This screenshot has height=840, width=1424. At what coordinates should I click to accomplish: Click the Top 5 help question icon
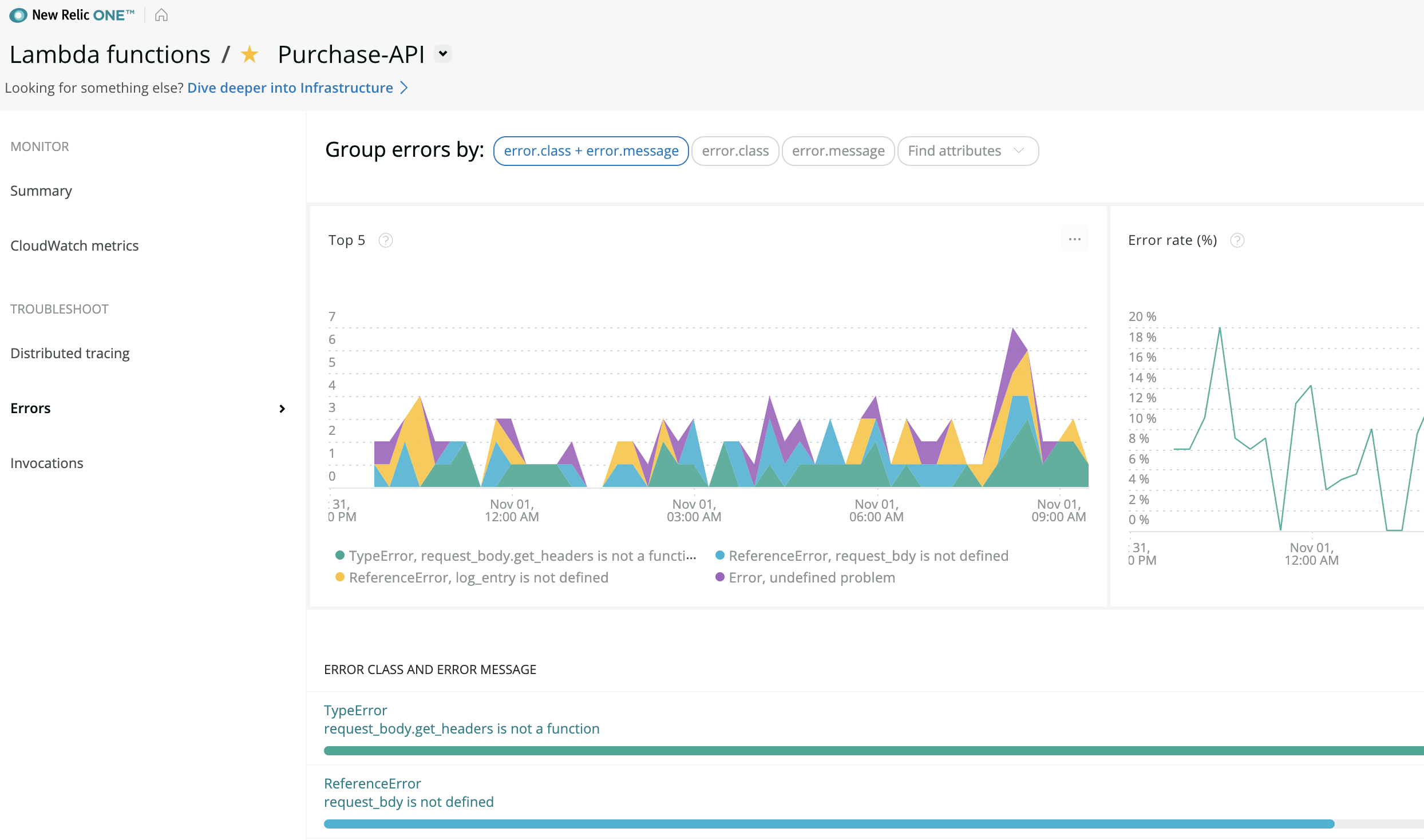[x=386, y=240]
